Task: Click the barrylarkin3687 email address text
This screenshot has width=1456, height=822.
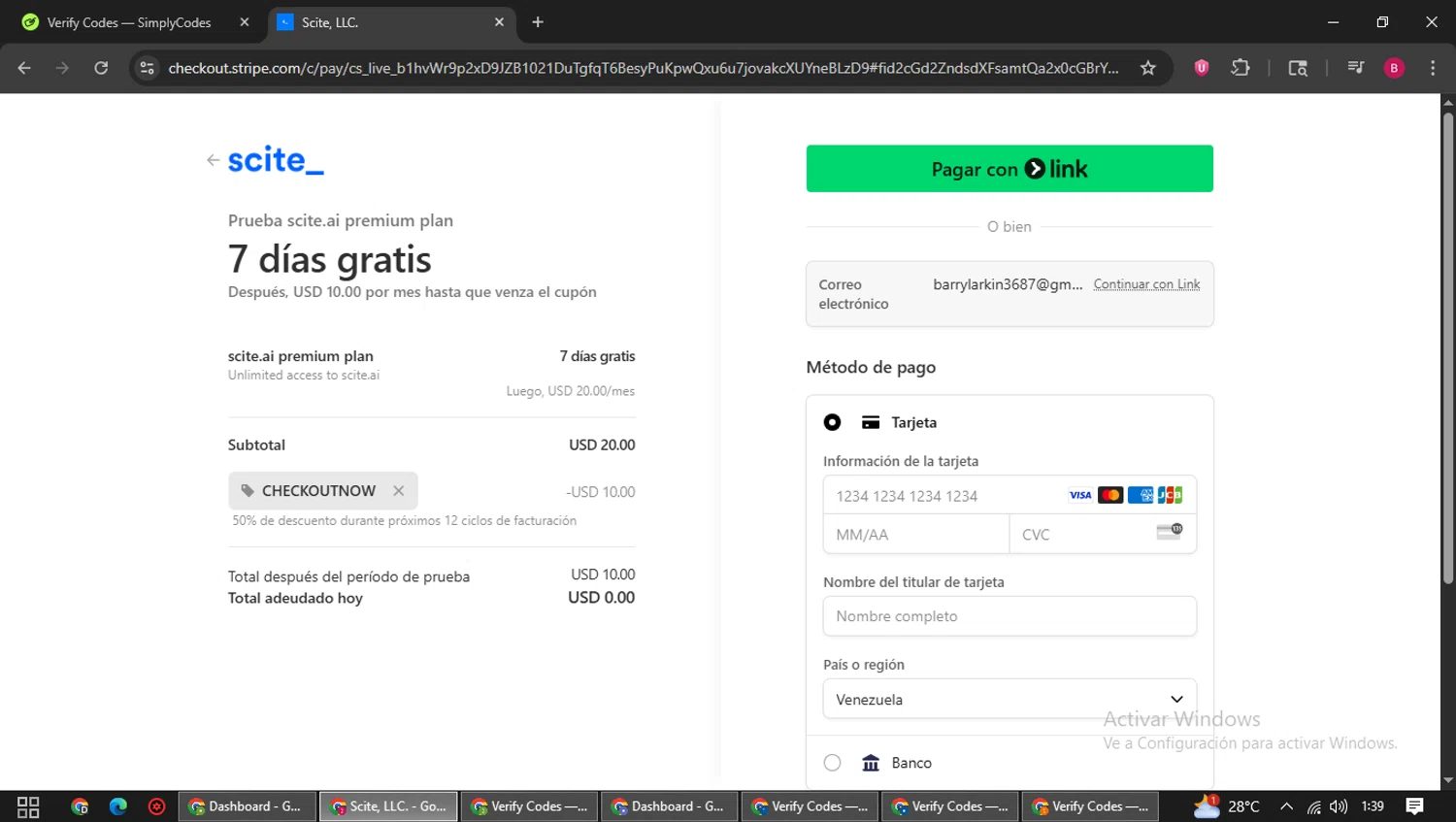Action: [1008, 284]
